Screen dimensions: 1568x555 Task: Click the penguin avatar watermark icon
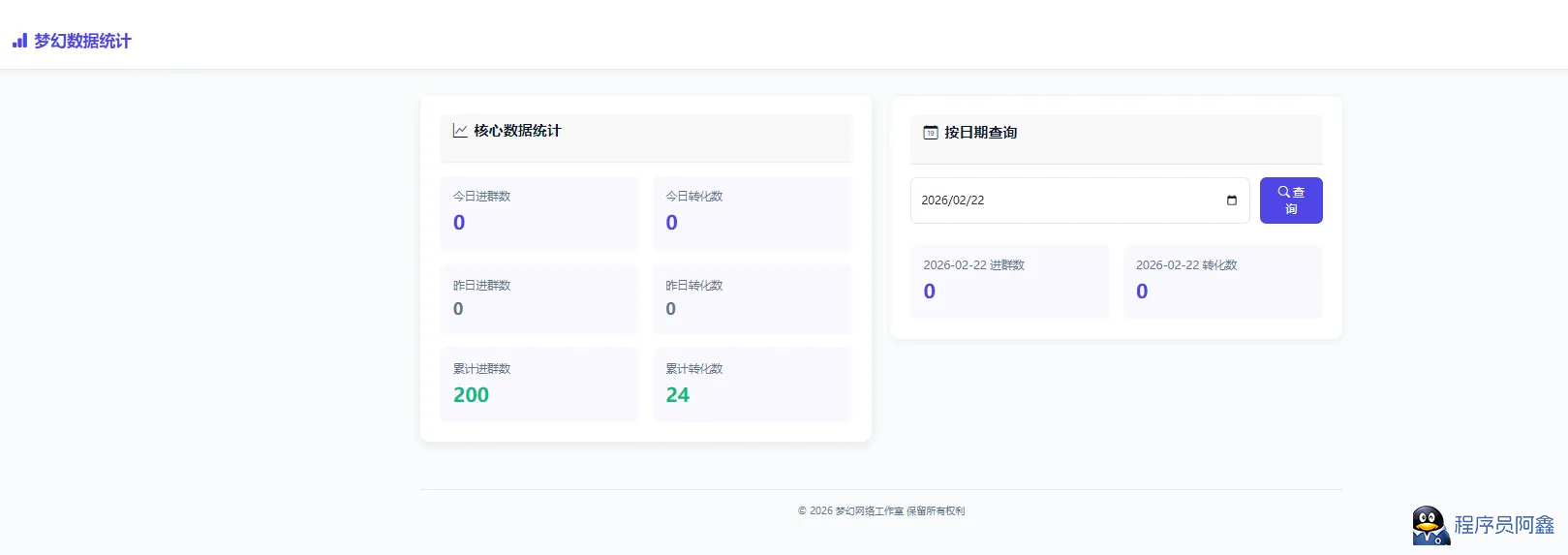[1430, 526]
